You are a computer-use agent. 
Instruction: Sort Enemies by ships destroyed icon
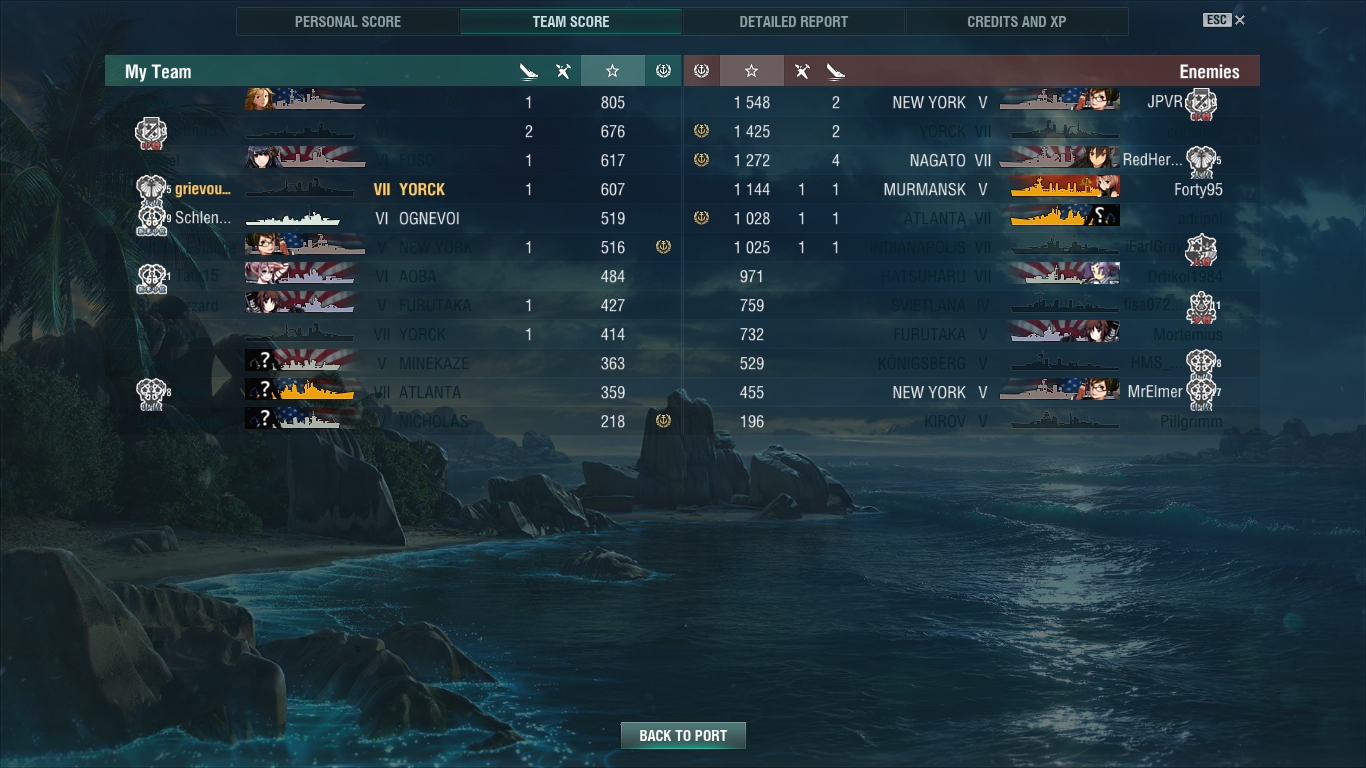click(x=835, y=71)
